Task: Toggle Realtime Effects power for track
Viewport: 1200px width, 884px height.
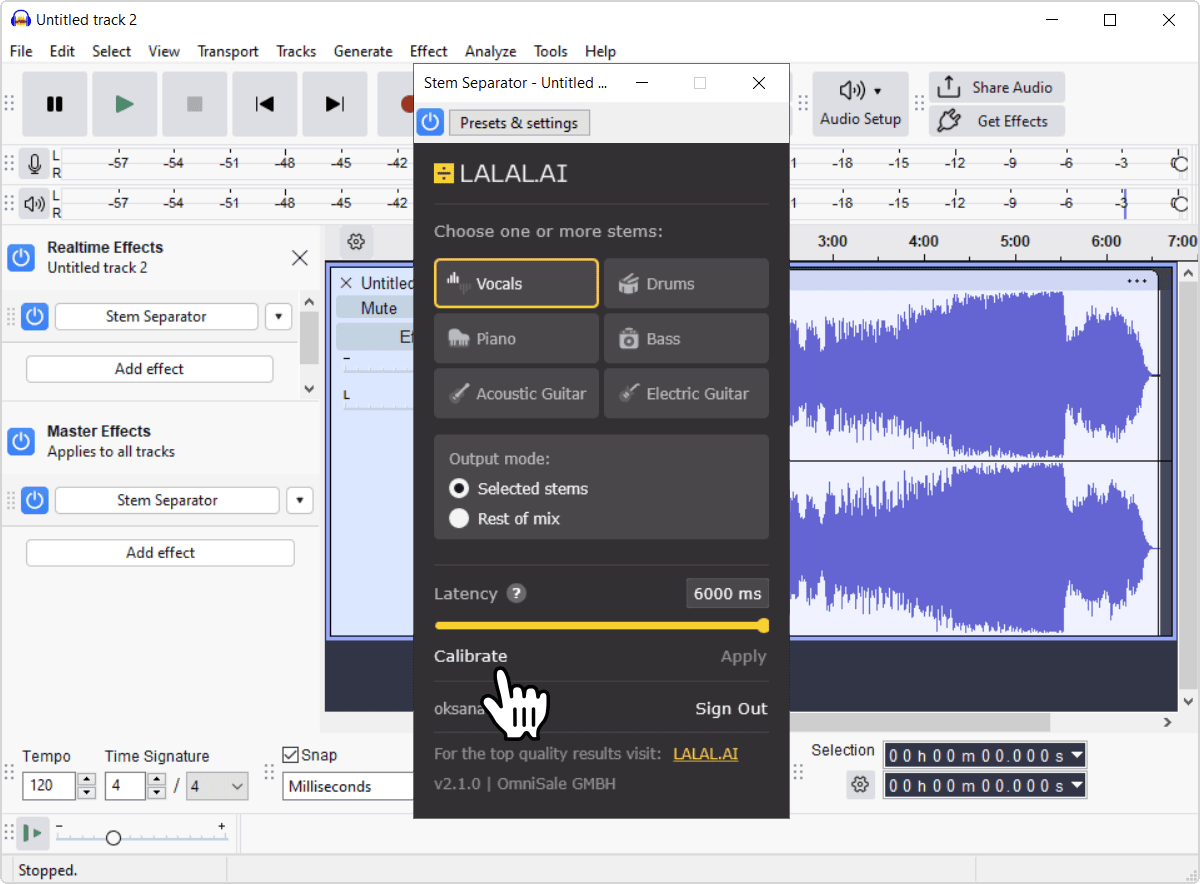Action: [21, 257]
